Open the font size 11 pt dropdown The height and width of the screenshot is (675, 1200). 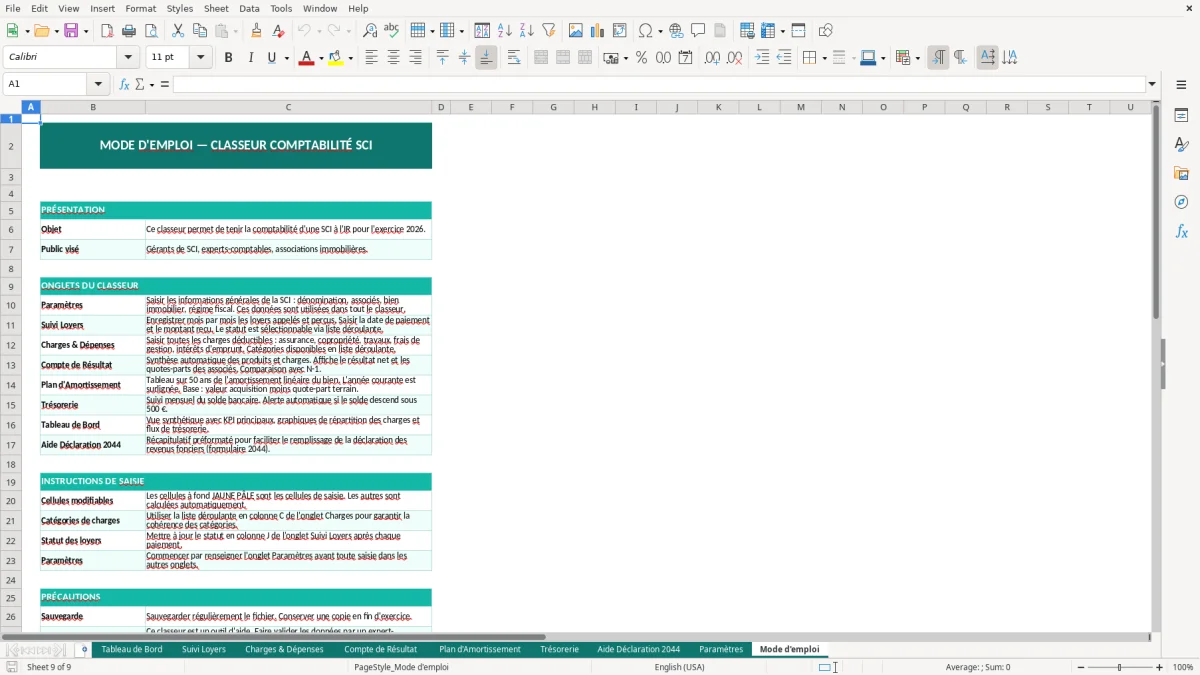point(200,58)
